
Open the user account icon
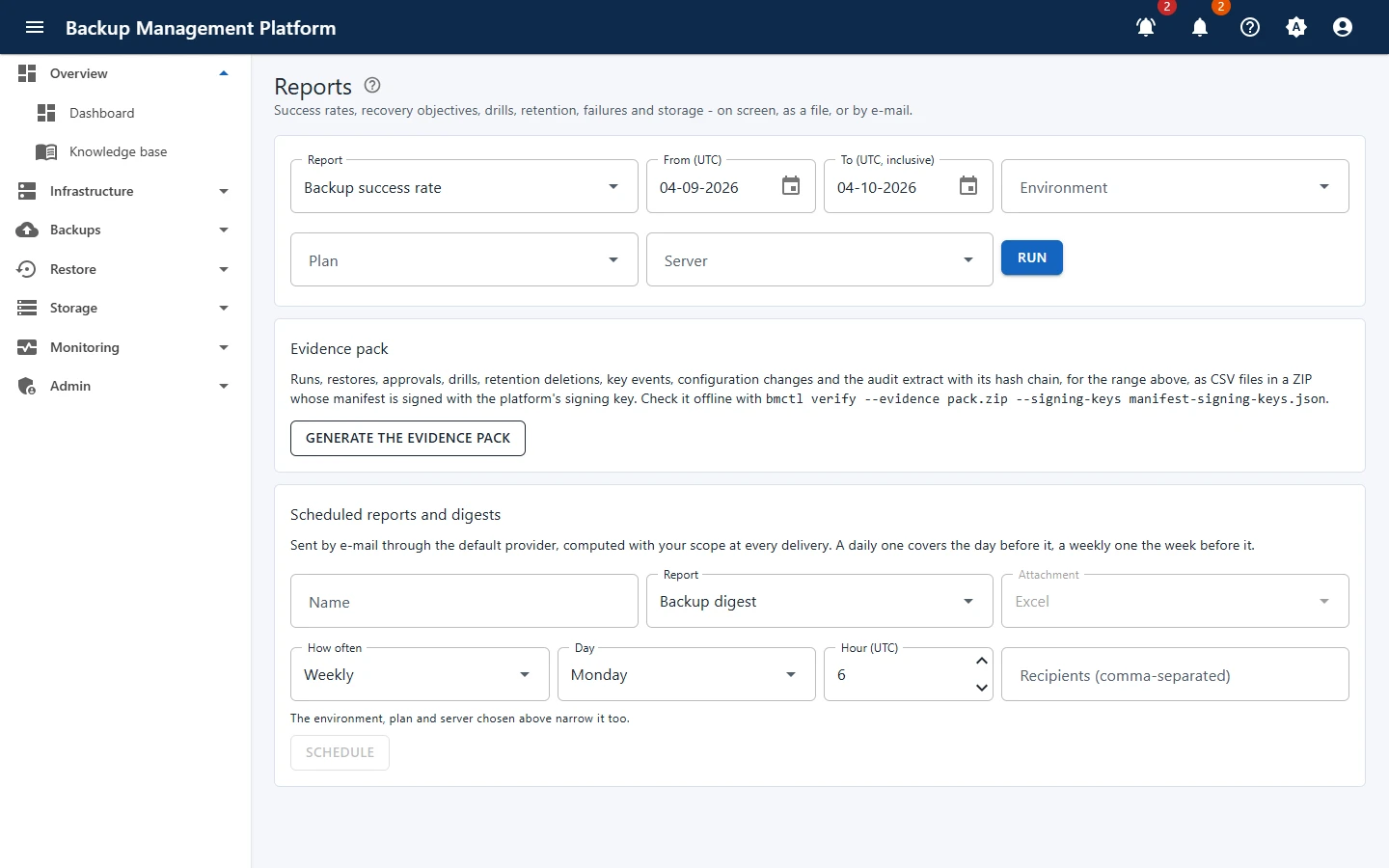(1343, 27)
